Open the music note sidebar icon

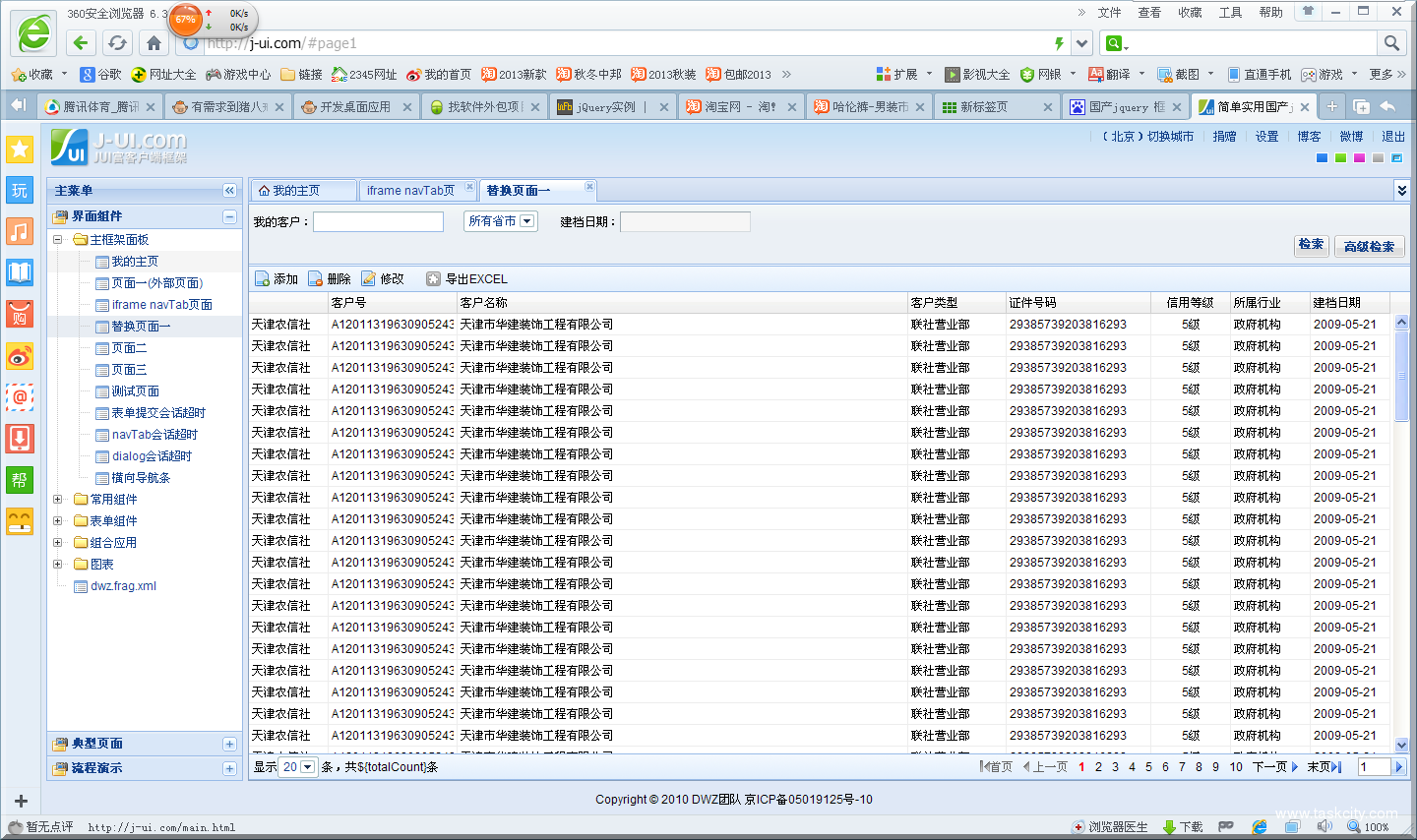click(x=20, y=231)
